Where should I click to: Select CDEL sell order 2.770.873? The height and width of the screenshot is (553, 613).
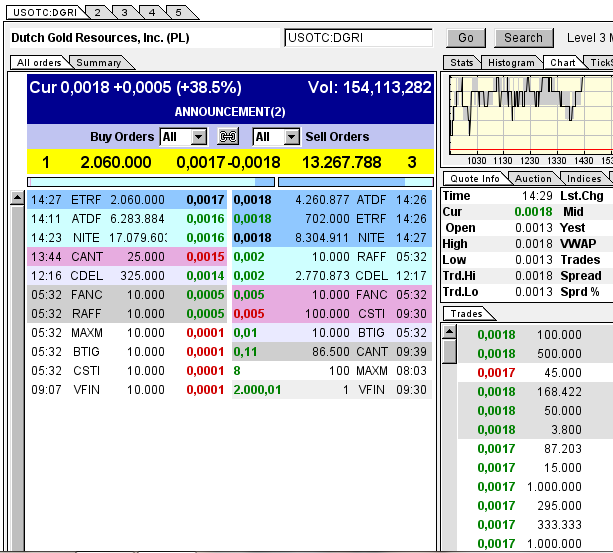(332, 276)
